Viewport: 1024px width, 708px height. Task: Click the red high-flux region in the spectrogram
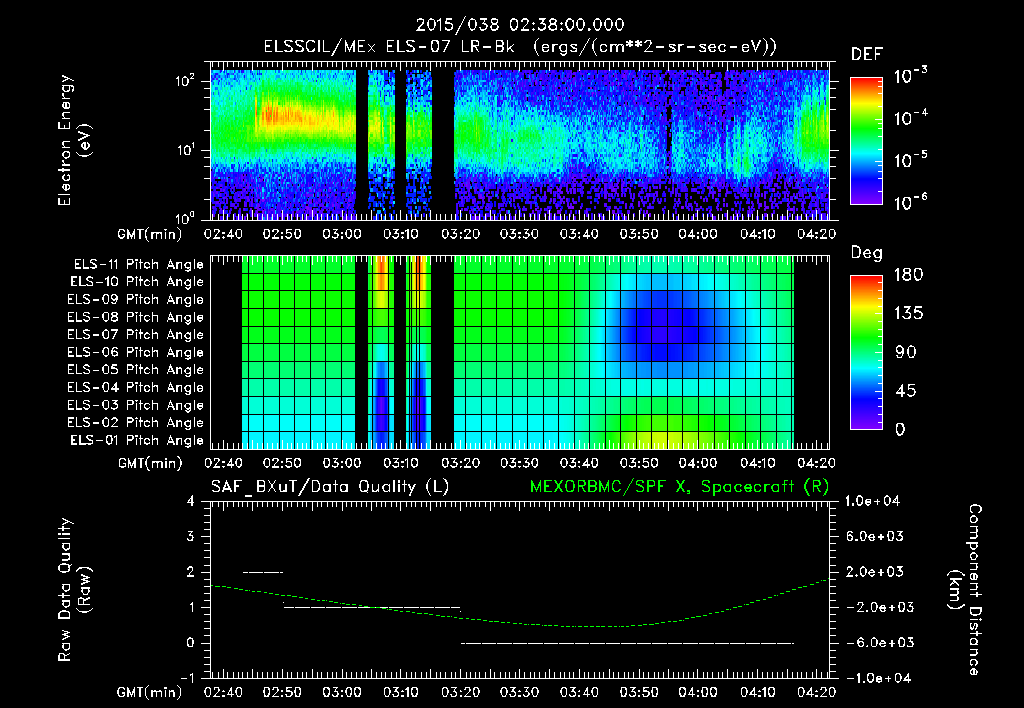tap(282, 116)
